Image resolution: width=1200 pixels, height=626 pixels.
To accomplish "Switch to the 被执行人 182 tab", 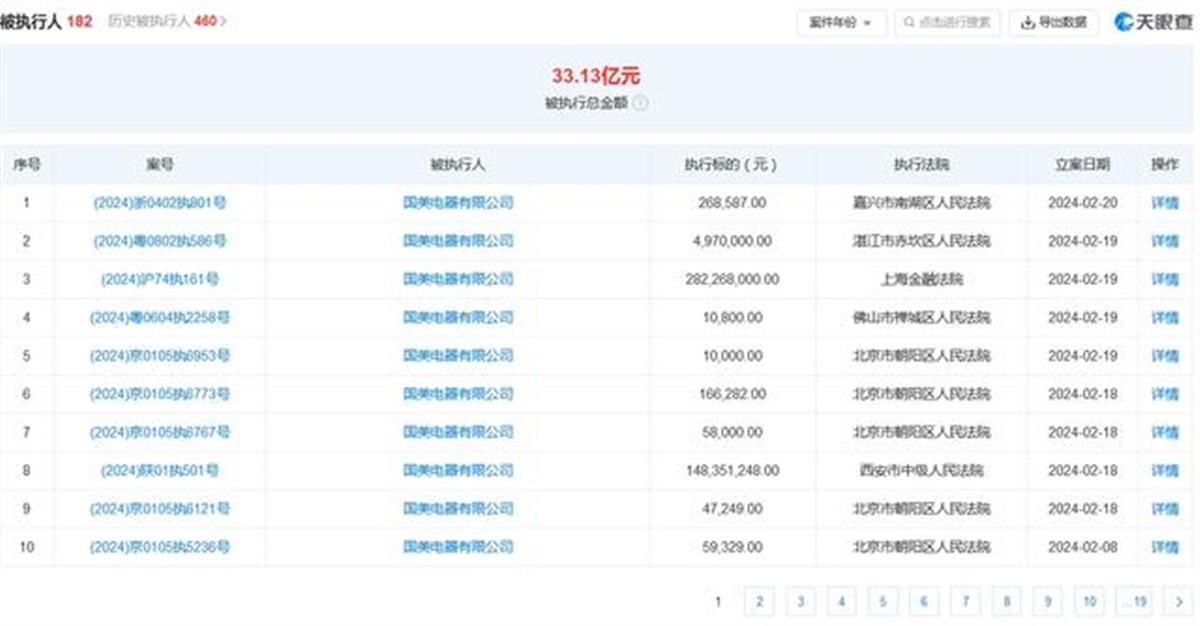I will 46,21.
